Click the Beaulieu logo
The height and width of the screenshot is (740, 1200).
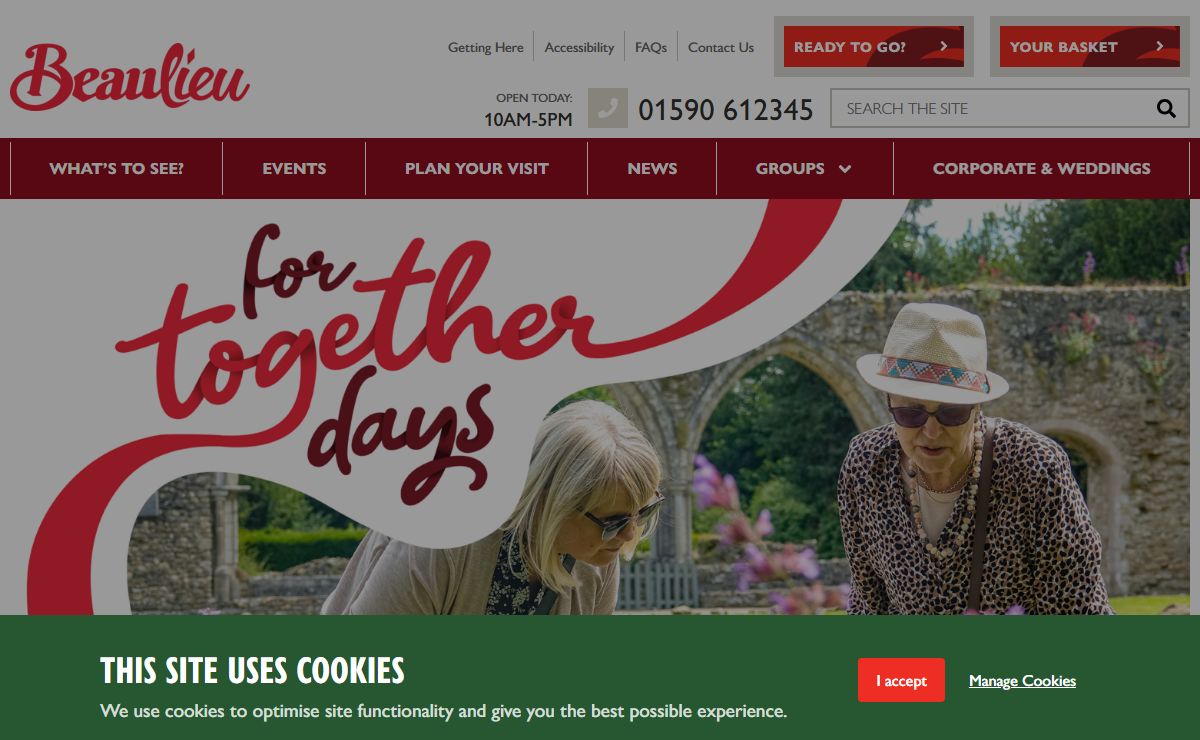coord(130,77)
